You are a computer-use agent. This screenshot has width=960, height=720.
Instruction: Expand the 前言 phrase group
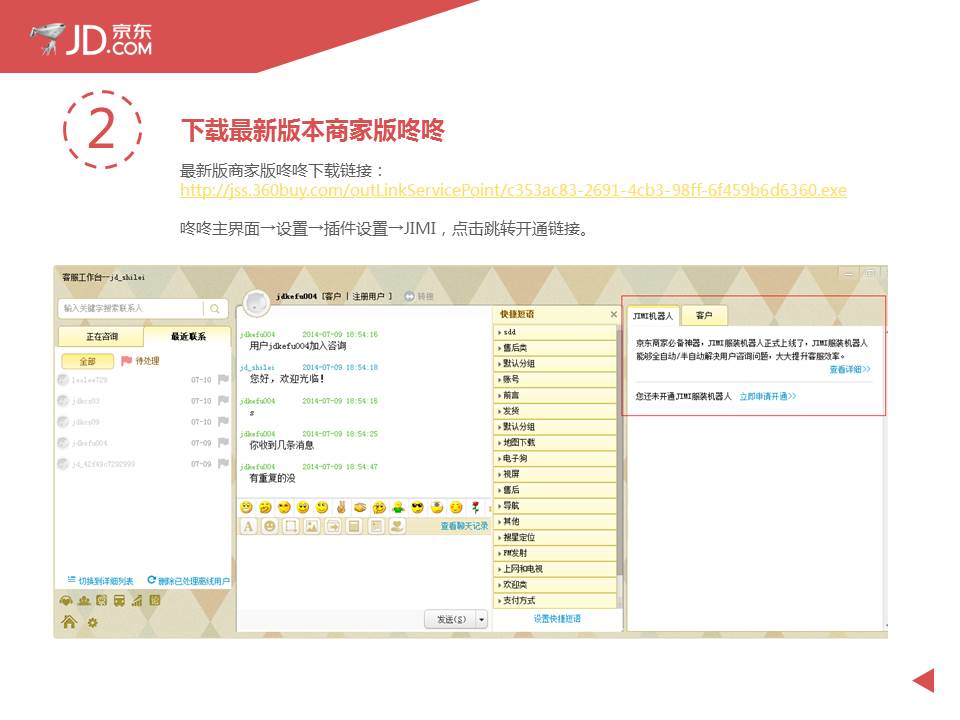(555, 395)
